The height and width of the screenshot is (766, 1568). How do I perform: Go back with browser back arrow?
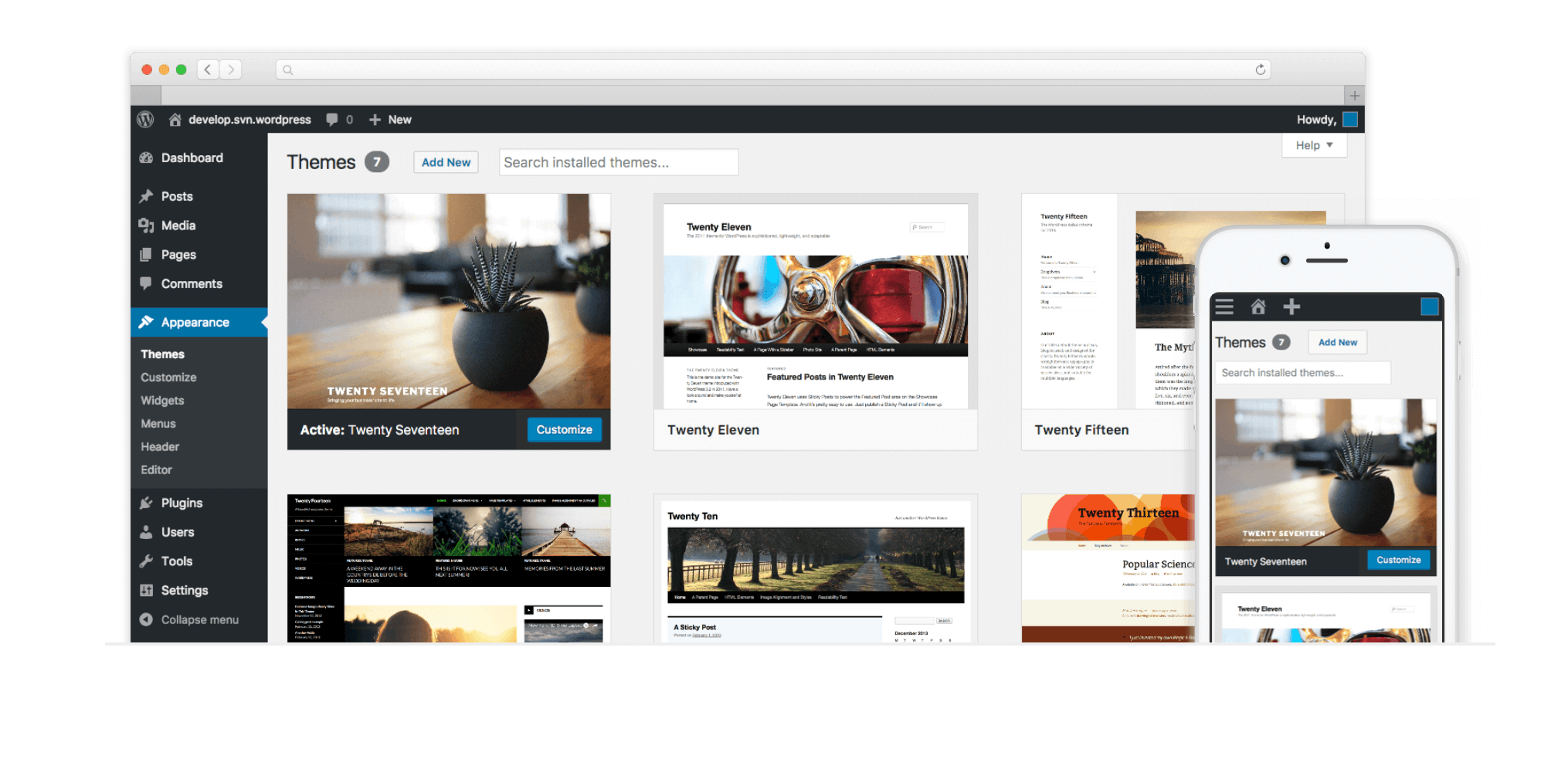coord(208,69)
